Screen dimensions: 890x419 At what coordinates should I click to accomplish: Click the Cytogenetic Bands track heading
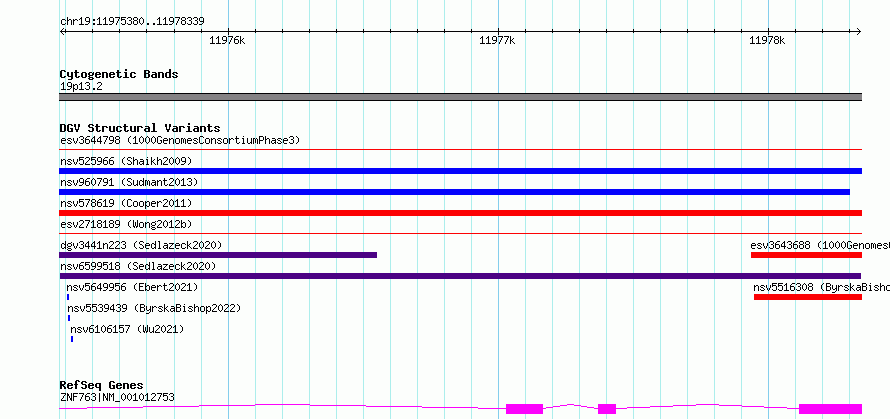(x=119, y=74)
